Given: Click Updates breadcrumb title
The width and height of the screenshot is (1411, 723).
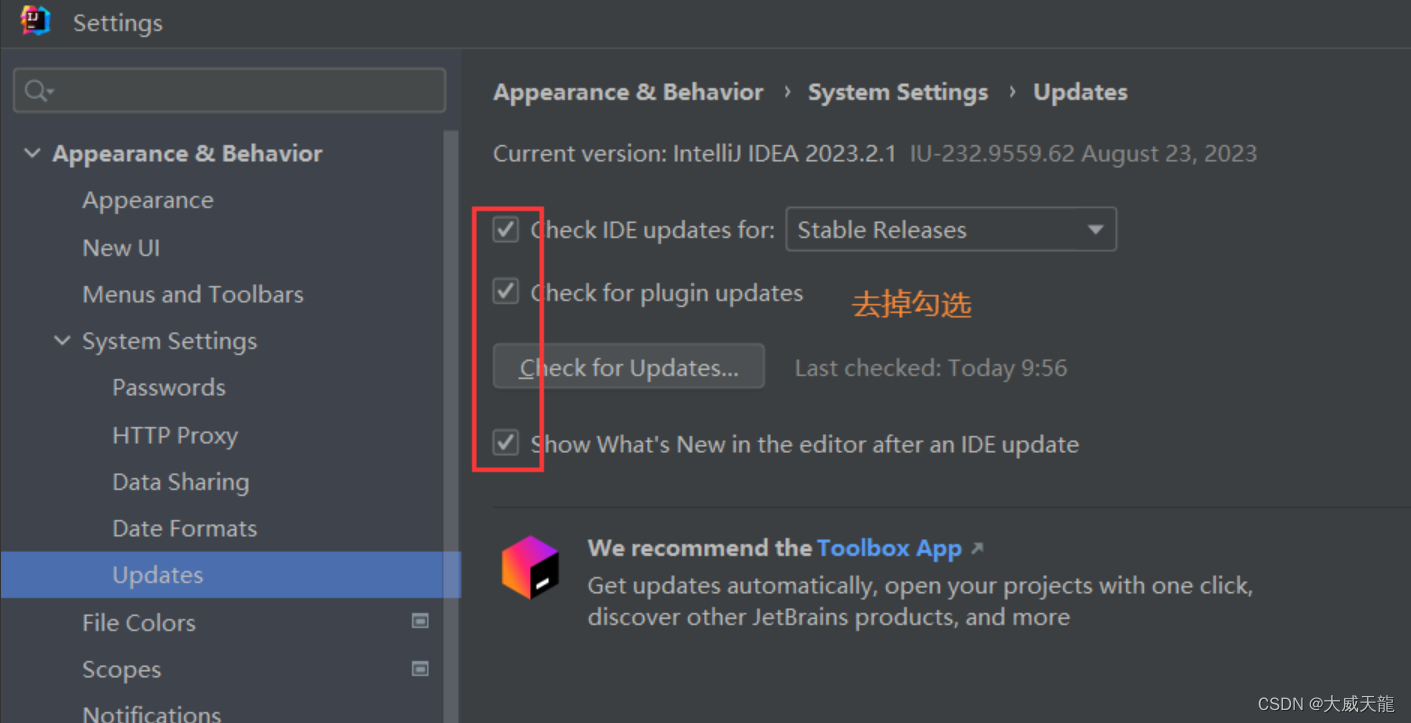Looking at the screenshot, I should [1080, 92].
